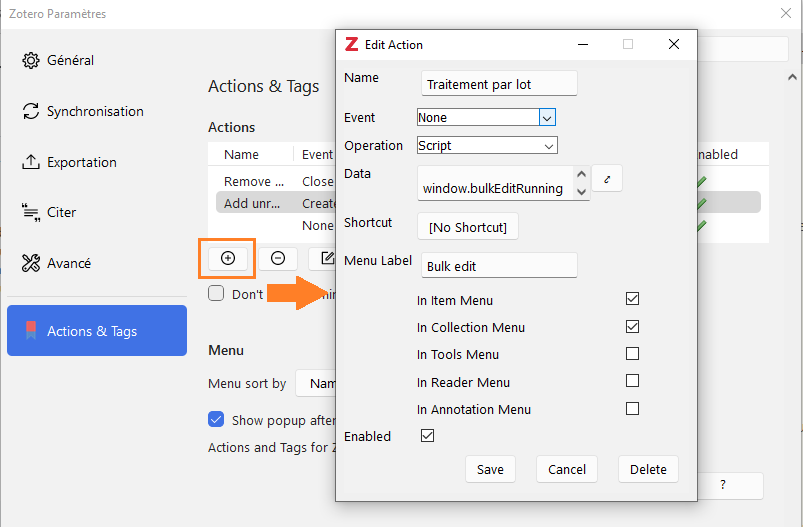Click the Data field with window.bulkEditRunning
Viewport: 803px width, 527px height.
click(497, 183)
